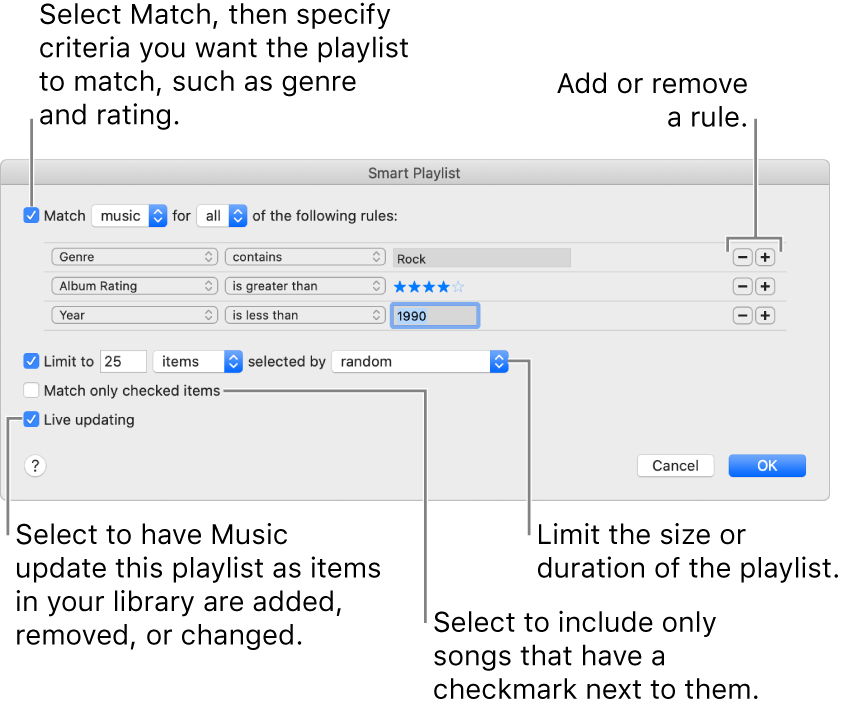Open the all rules matching dropdown
The image size is (846, 713).
(222, 215)
